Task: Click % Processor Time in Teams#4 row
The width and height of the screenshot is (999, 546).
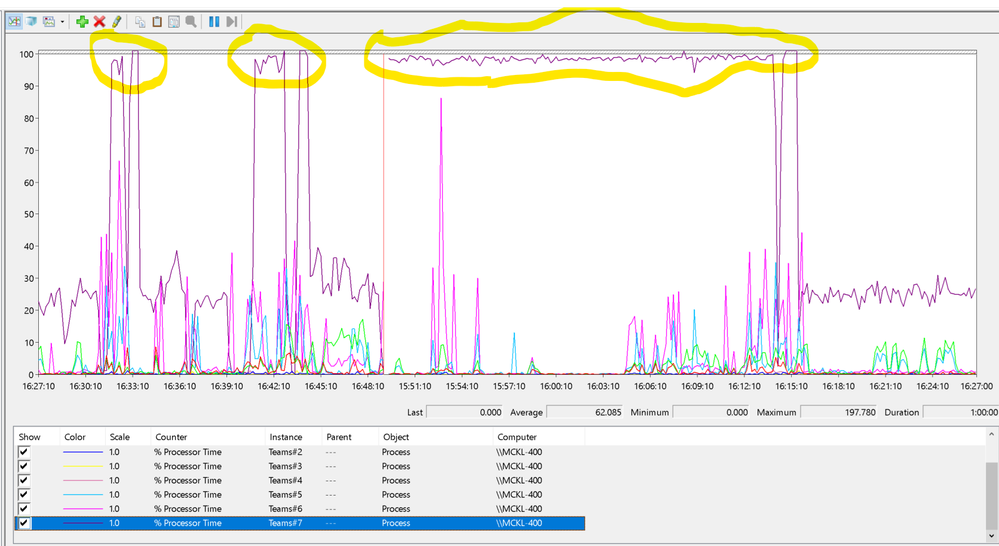Action: 187,480
